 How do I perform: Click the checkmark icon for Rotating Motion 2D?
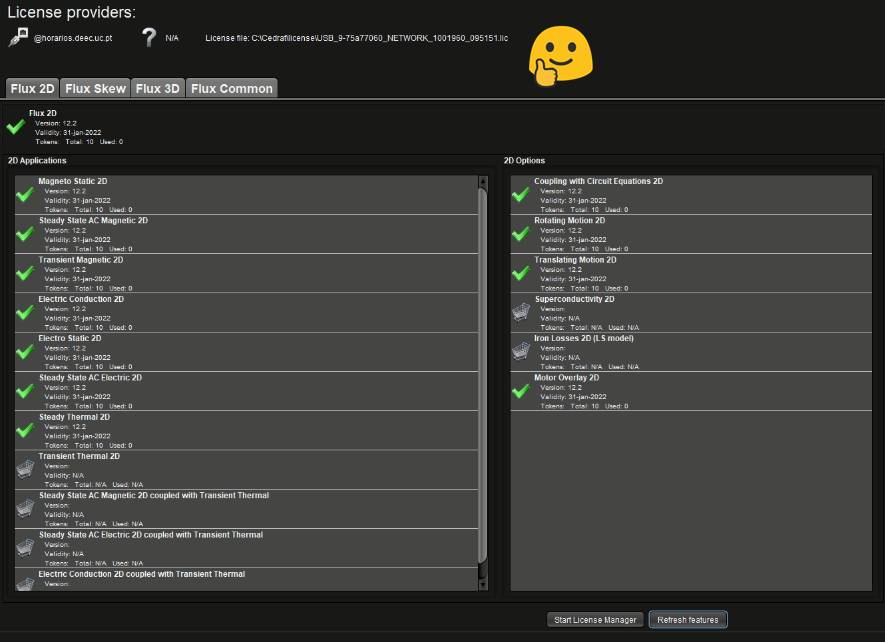[x=520, y=234]
